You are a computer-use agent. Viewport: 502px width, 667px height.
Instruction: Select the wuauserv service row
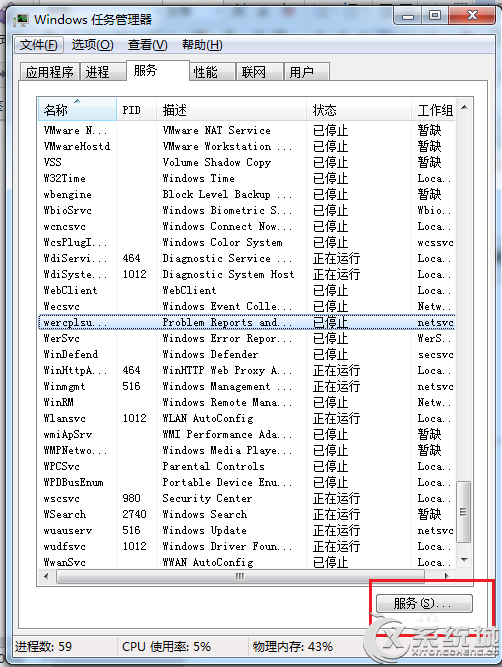(246, 530)
